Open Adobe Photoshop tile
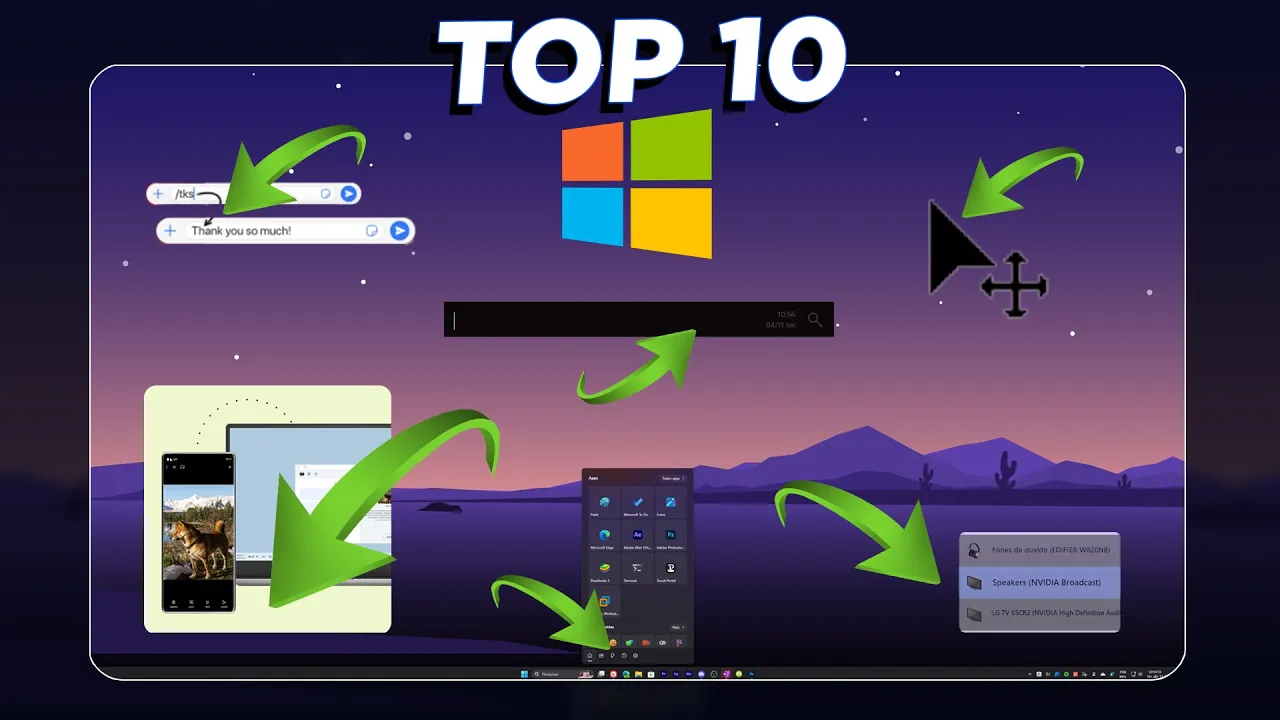 670,535
